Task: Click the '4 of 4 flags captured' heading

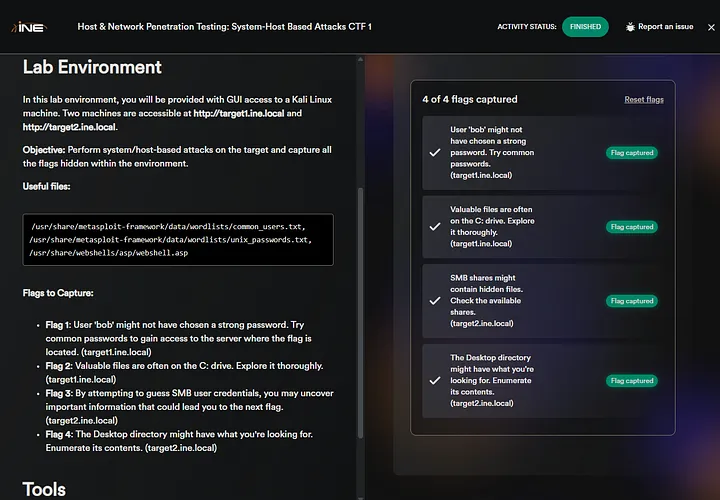Action: click(x=470, y=99)
